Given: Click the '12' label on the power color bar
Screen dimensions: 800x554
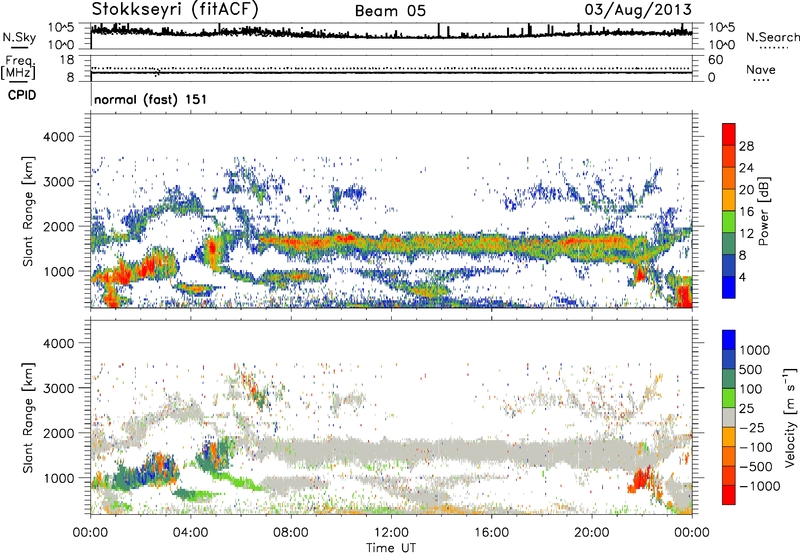Looking at the screenshot, I should 746,234.
